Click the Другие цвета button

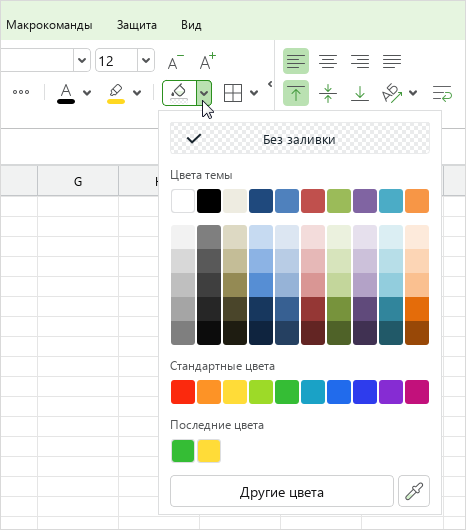[x=282, y=491]
